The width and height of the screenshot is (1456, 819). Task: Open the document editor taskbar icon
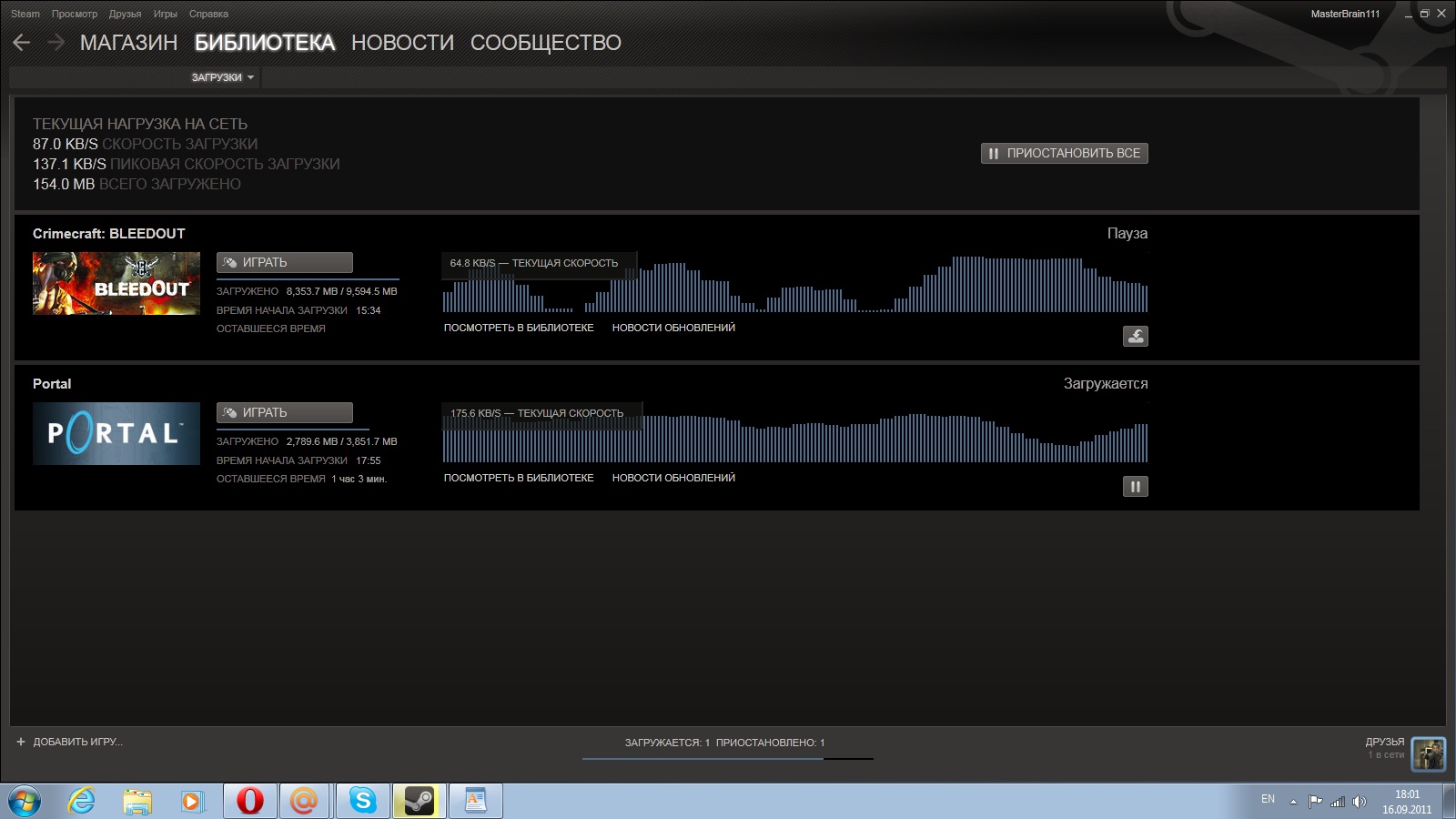click(476, 801)
